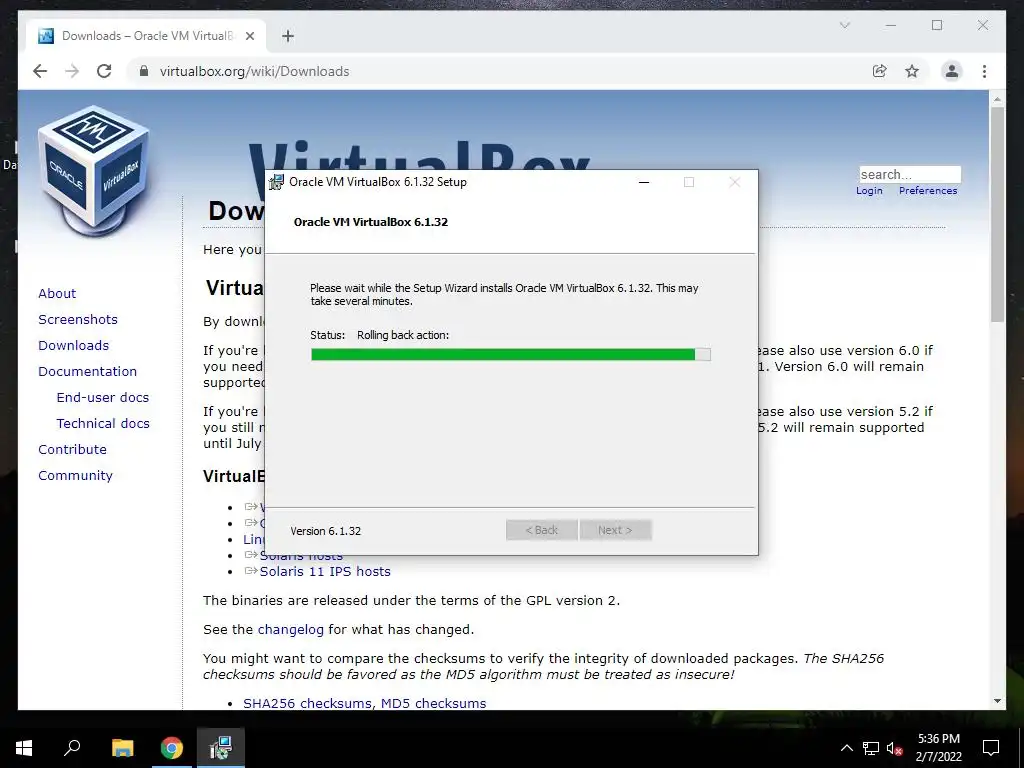
Task: Click the website search box
Action: [x=910, y=174]
